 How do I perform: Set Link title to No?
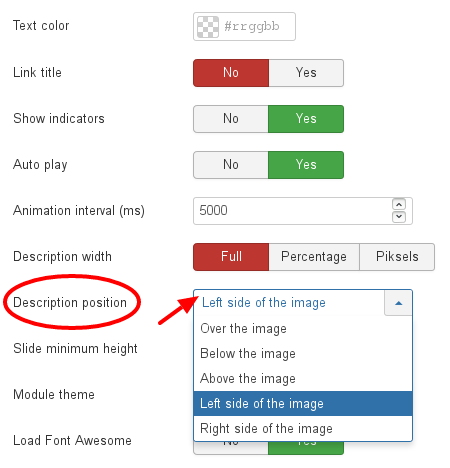pos(231,73)
